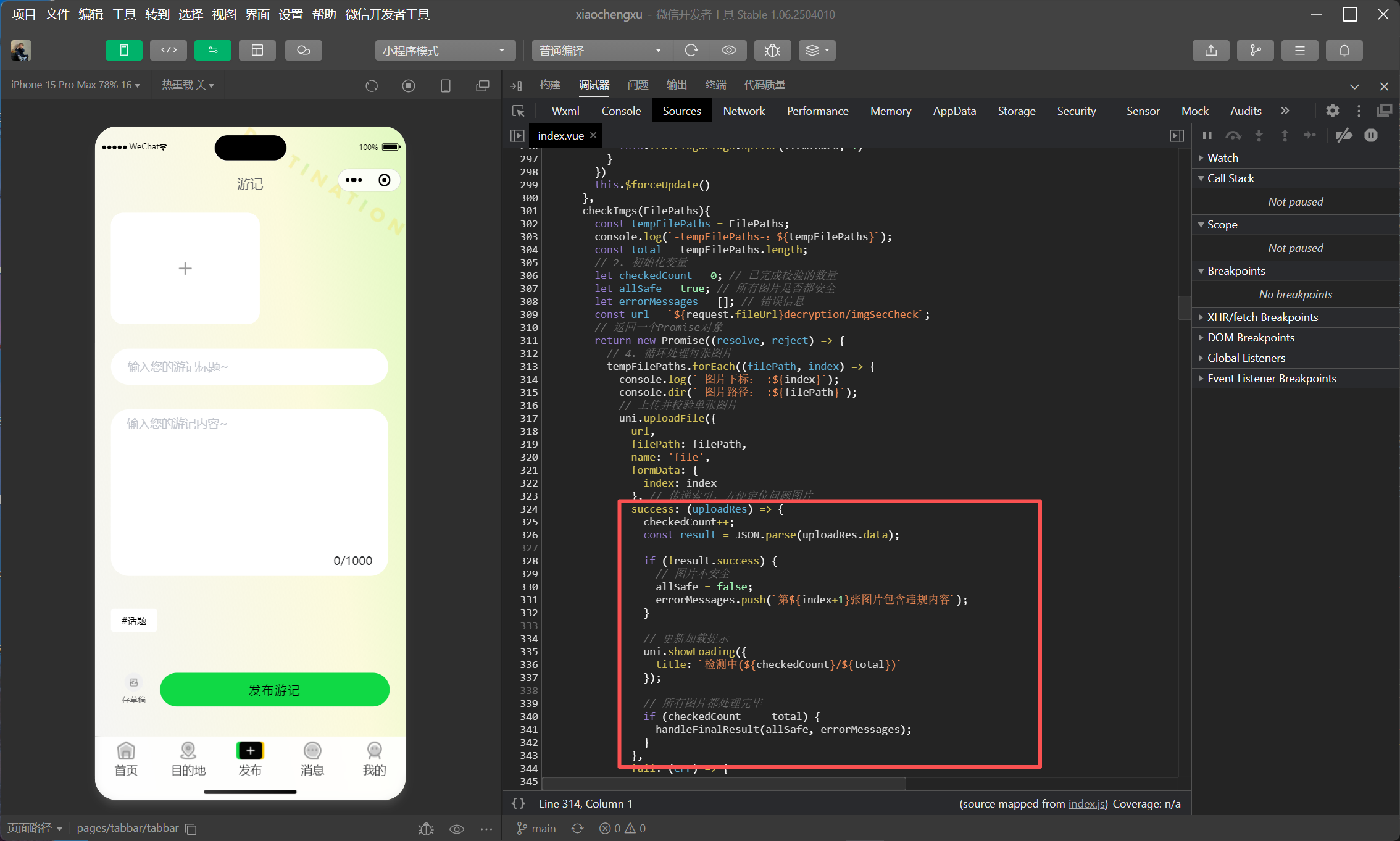Image resolution: width=1400 pixels, height=841 pixels.
Task: Click the compile refresh icon
Action: pos(691,50)
